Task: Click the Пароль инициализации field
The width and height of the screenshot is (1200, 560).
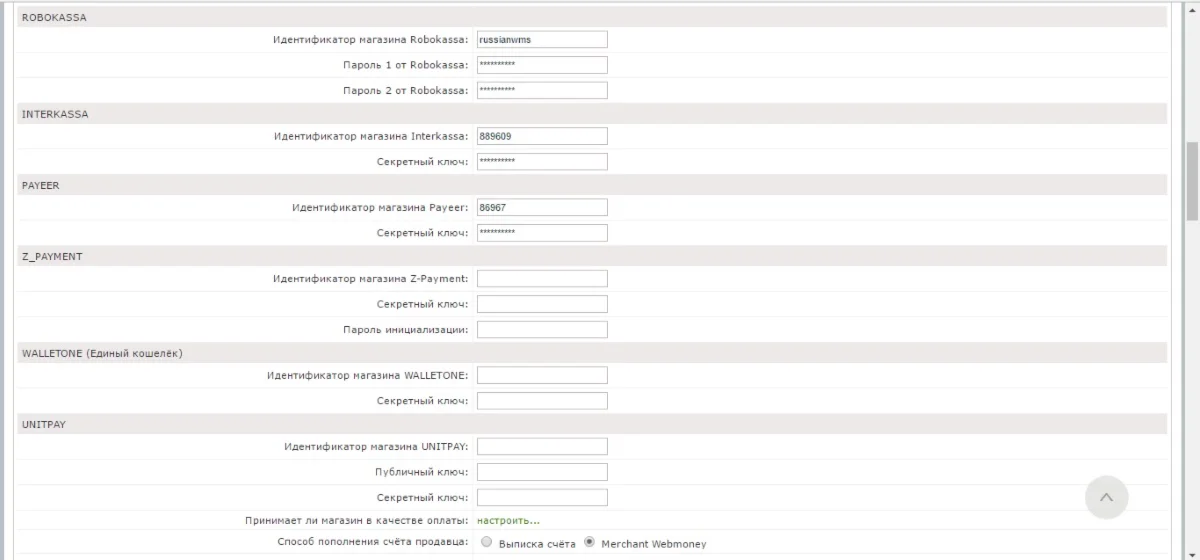Action: coord(542,329)
